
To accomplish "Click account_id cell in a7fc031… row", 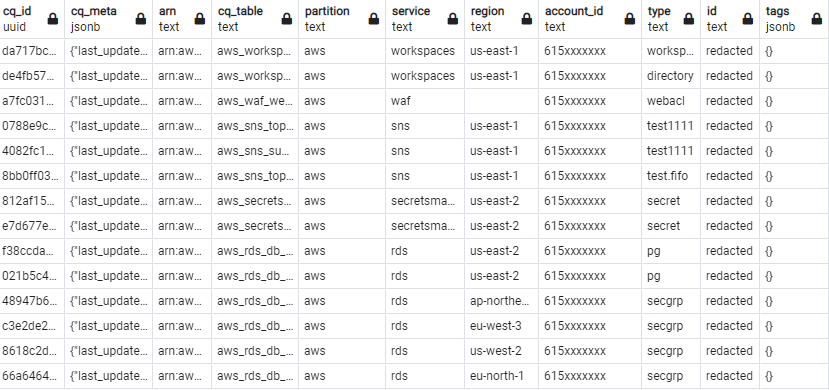I will (x=590, y=101).
